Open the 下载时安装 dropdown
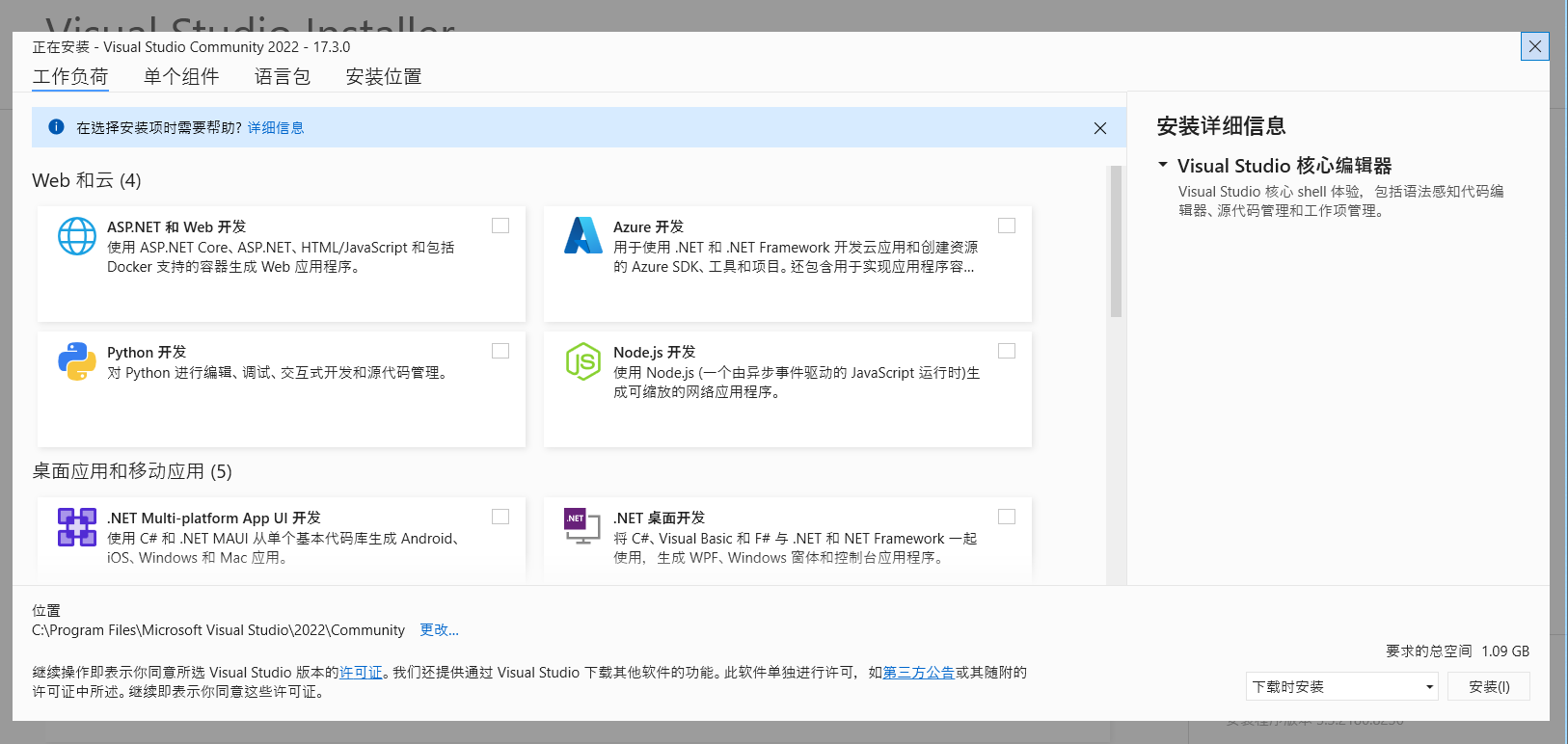Screen dimensions: 1568x744 click(x=1341, y=687)
